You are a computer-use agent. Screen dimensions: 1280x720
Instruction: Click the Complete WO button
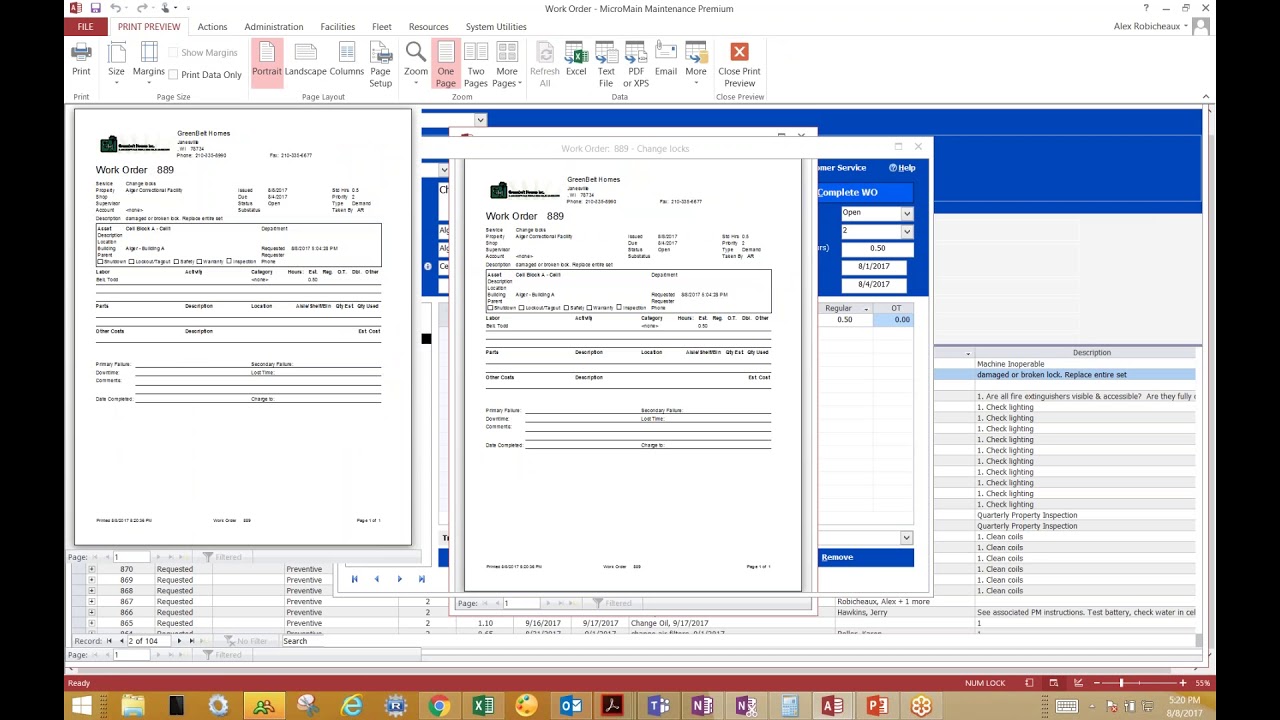[x=848, y=192]
